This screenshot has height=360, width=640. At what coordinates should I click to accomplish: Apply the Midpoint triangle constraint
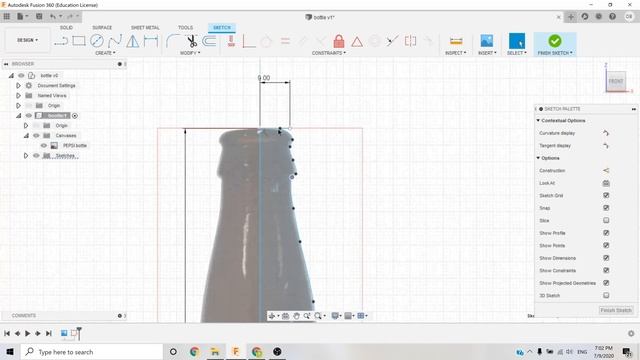click(x=357, y=42)
